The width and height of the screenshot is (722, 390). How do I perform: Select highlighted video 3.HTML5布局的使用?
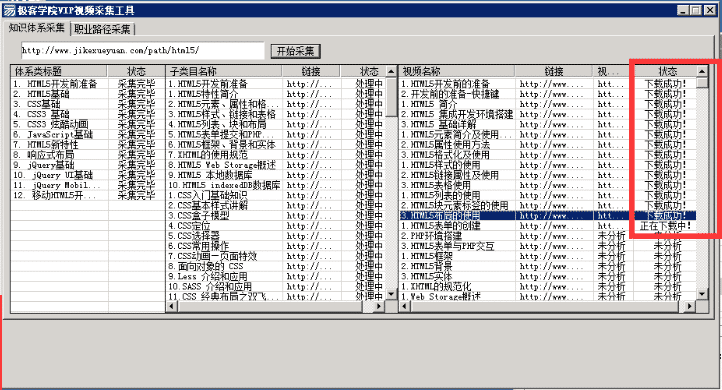(547, 215)
